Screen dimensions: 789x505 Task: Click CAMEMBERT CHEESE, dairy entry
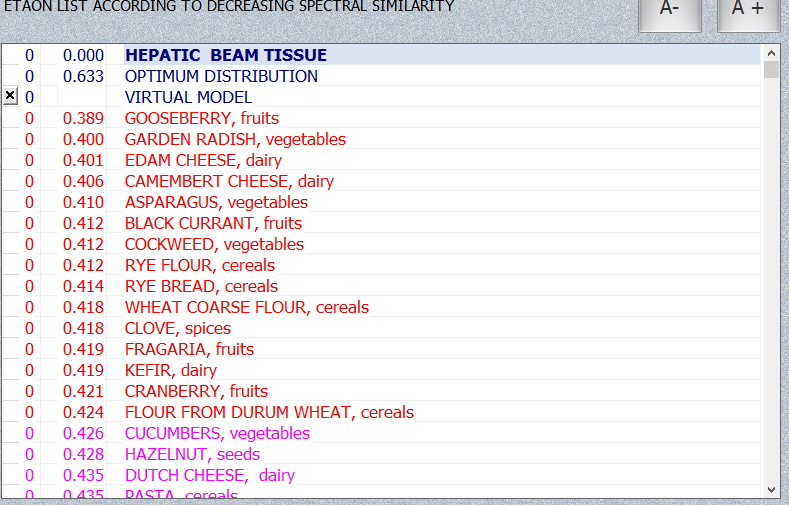(229, 181)
